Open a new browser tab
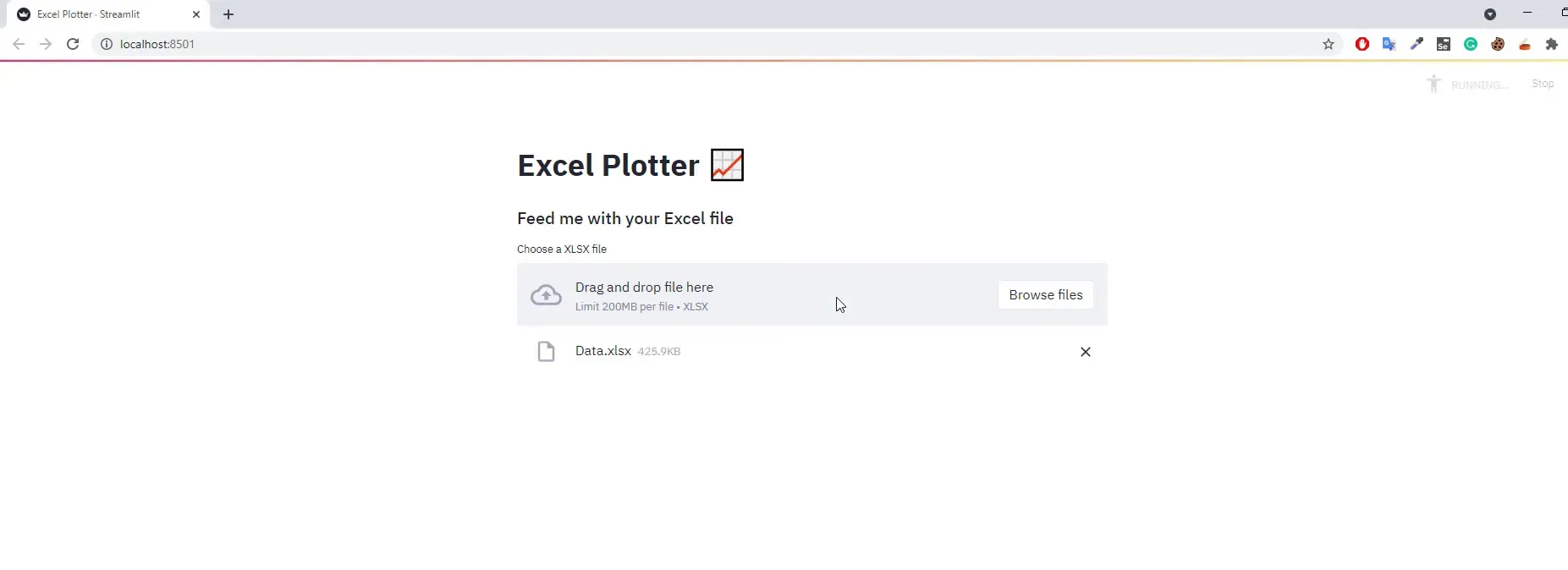 (228, 14)
